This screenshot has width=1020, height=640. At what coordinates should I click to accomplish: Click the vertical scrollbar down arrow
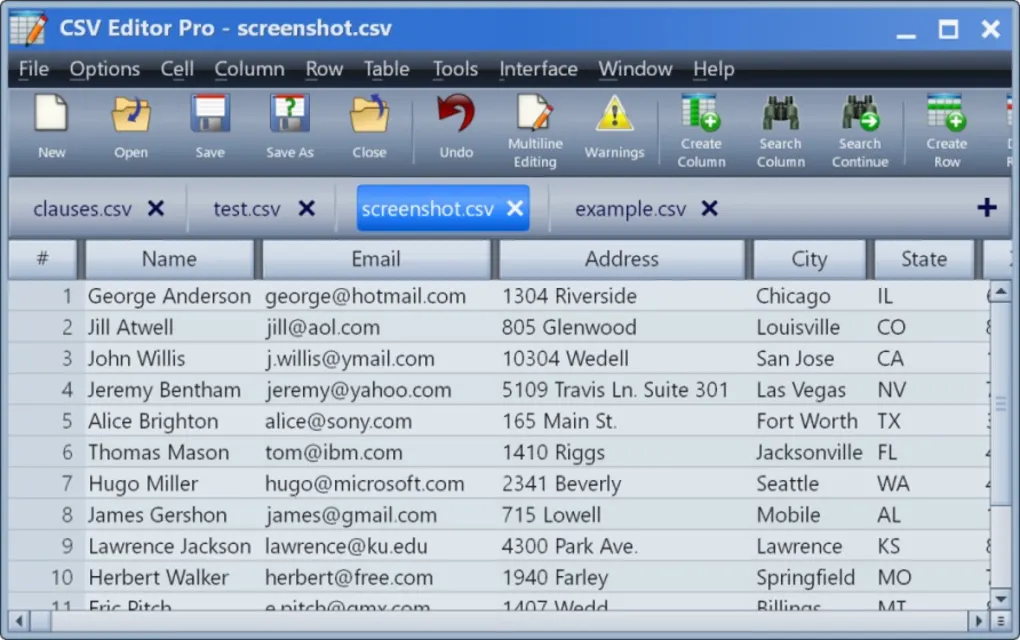tap(1001, 599)
